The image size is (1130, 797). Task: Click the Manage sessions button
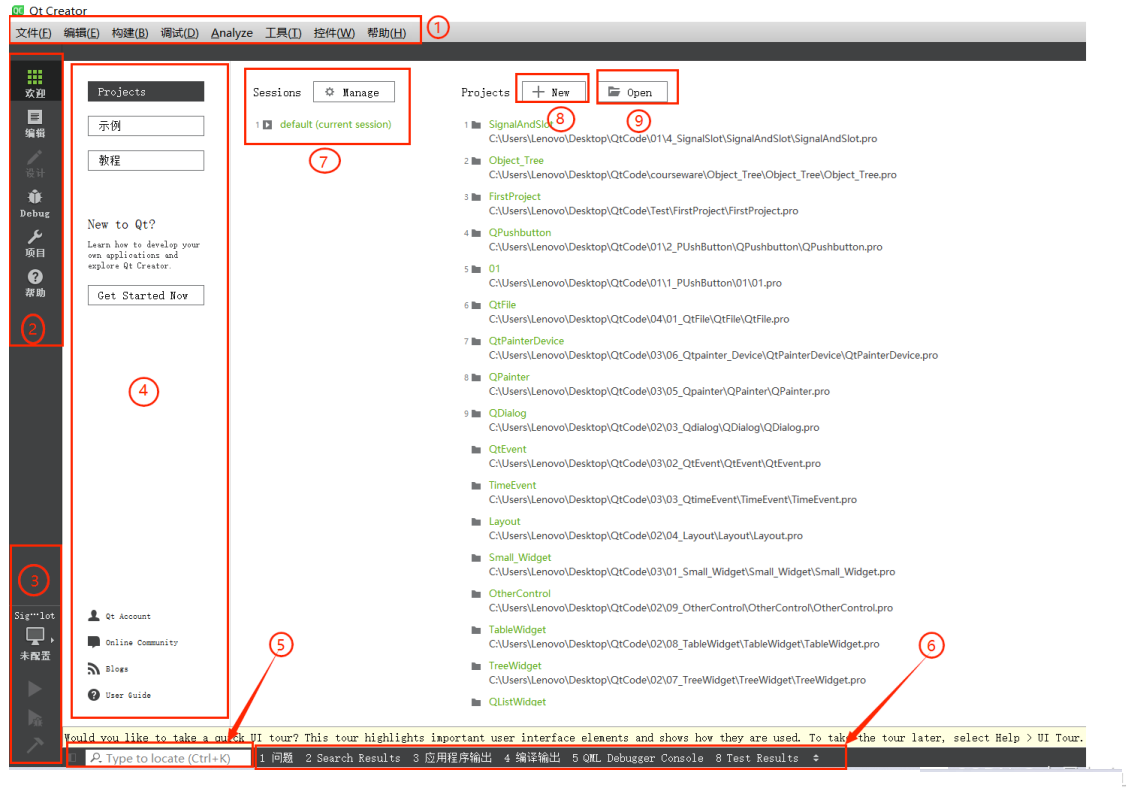[x=354, y=92]
